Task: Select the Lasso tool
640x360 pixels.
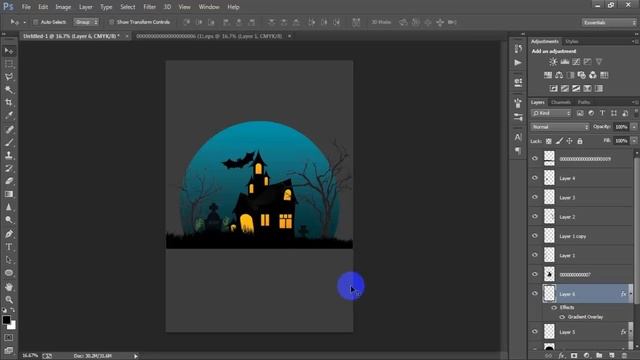Action: point(9,77)
